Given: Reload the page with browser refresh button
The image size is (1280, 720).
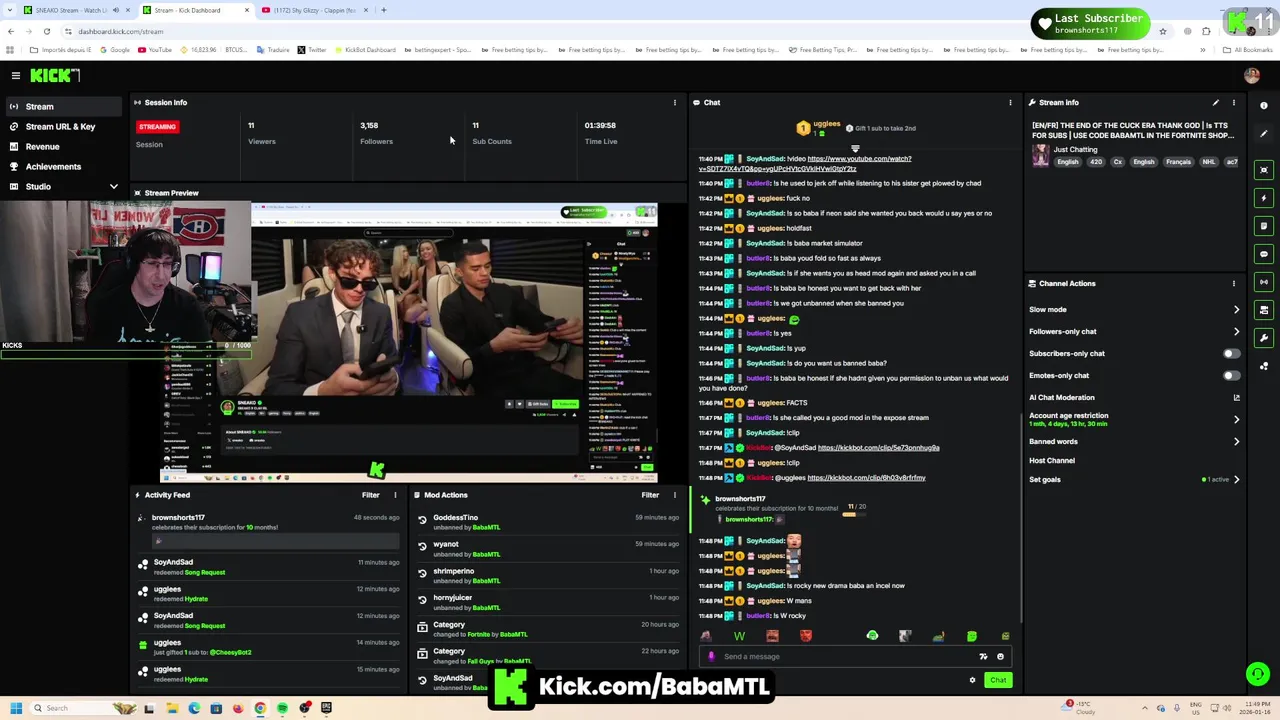Looking at the screenshot, I should [x=46, y=31].
